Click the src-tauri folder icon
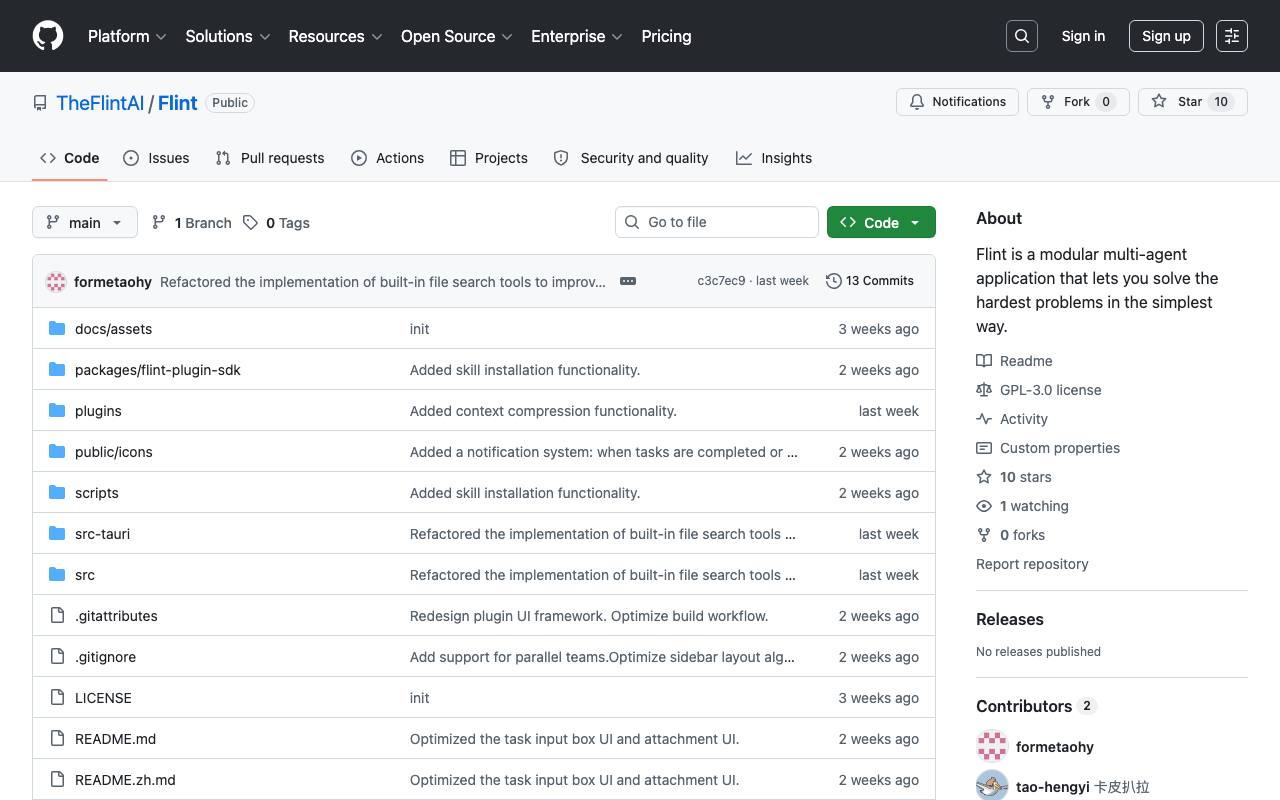Screen dimensions: 1280x800 57,534
